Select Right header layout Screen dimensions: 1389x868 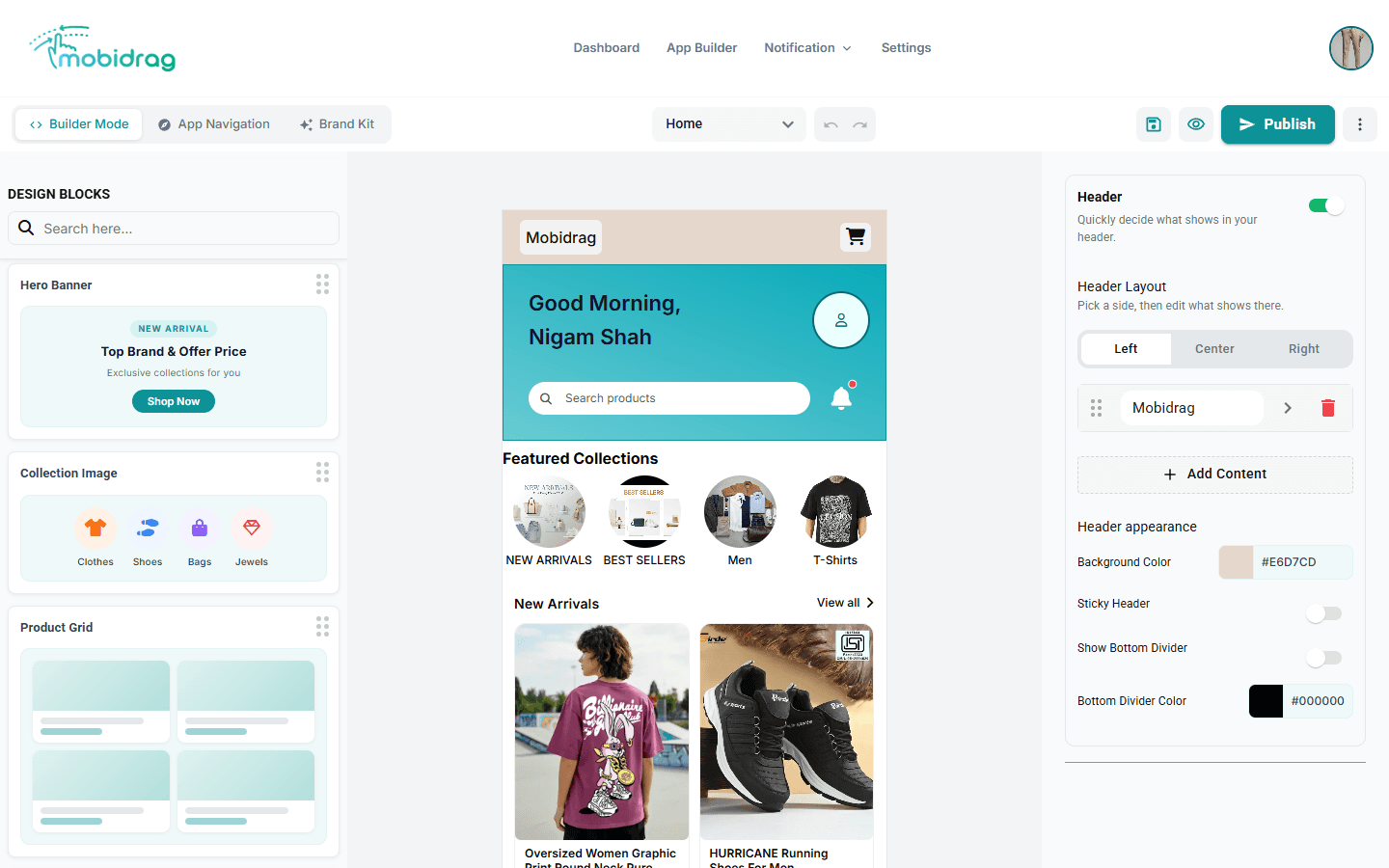click(x=1304, y=349)
